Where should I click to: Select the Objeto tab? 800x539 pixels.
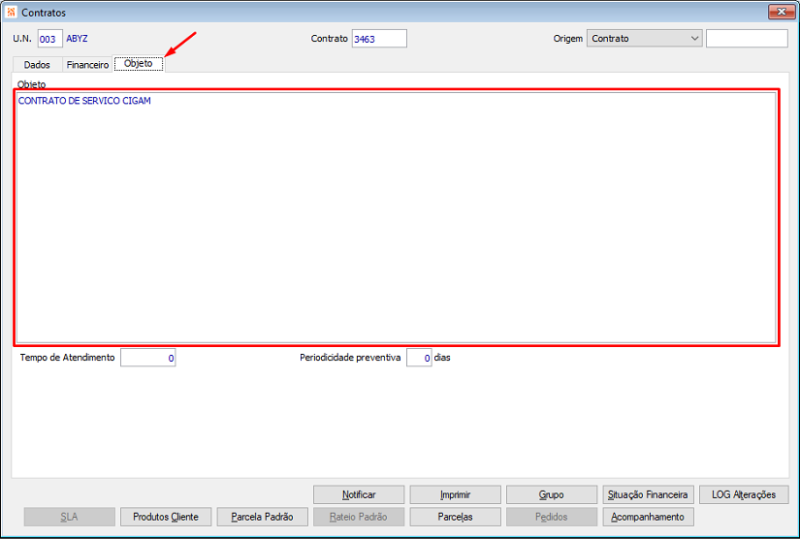(x=138, y=64)
